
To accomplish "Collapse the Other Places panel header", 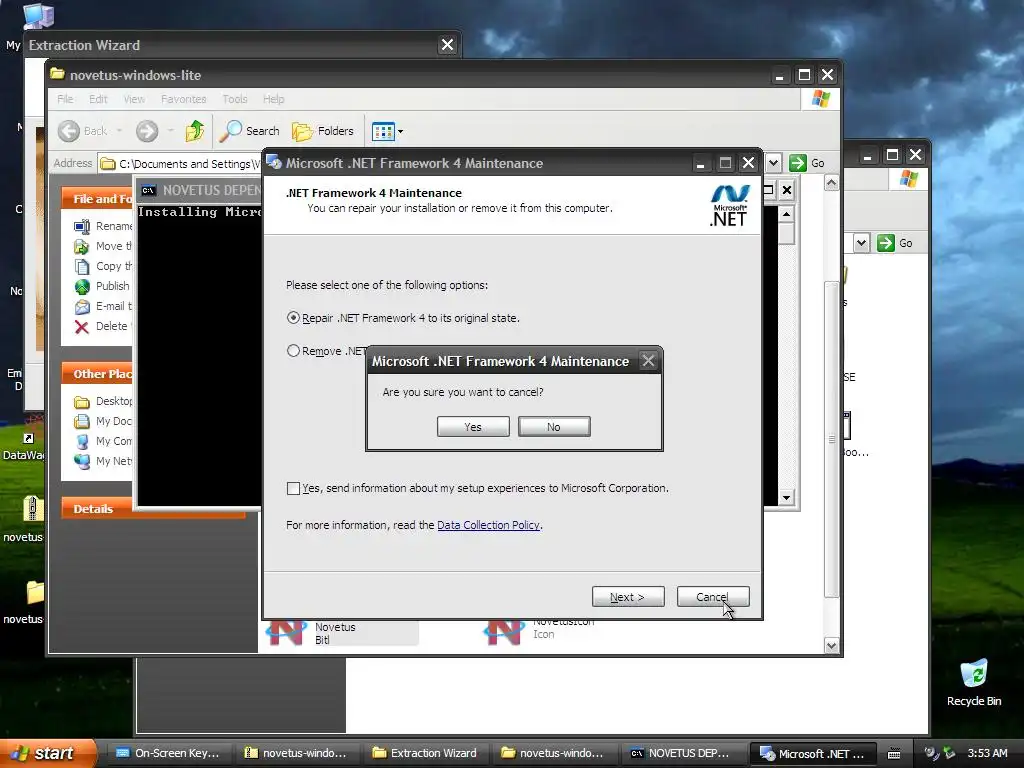I will (x=97, y=374).
